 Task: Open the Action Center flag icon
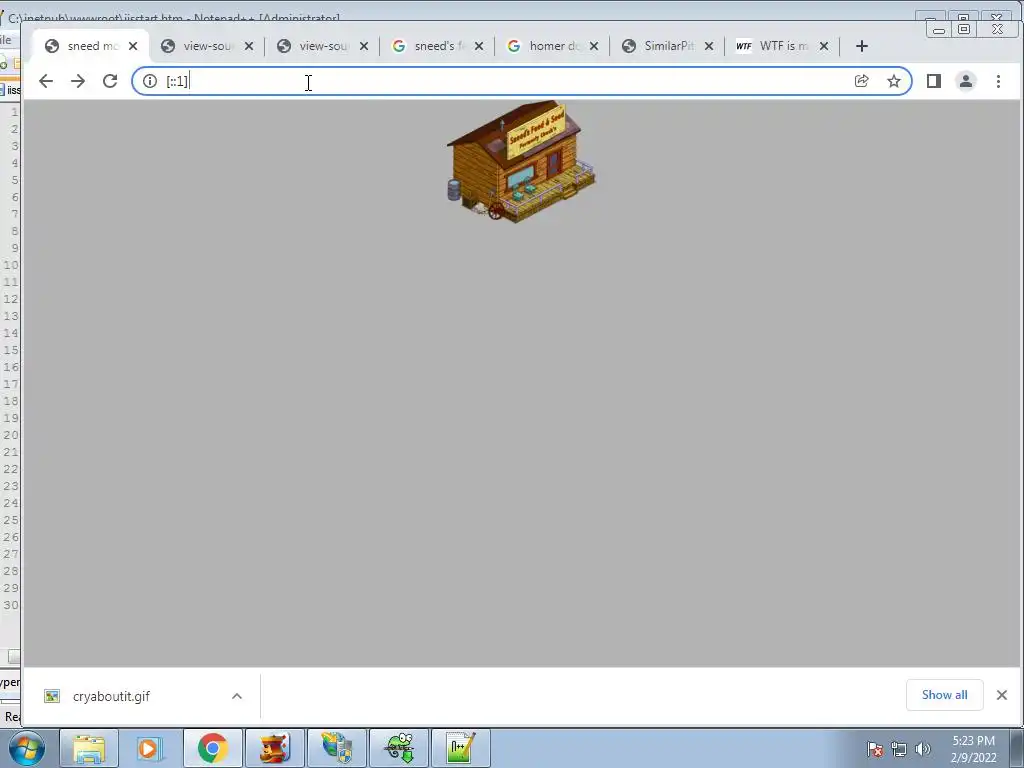coord(874,749)
